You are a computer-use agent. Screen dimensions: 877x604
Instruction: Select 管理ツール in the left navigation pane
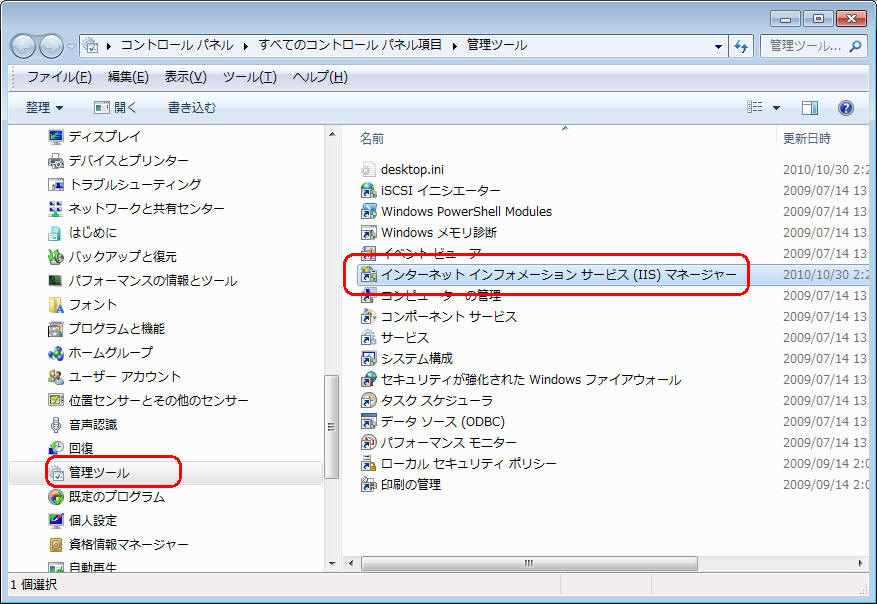point(98,472)
